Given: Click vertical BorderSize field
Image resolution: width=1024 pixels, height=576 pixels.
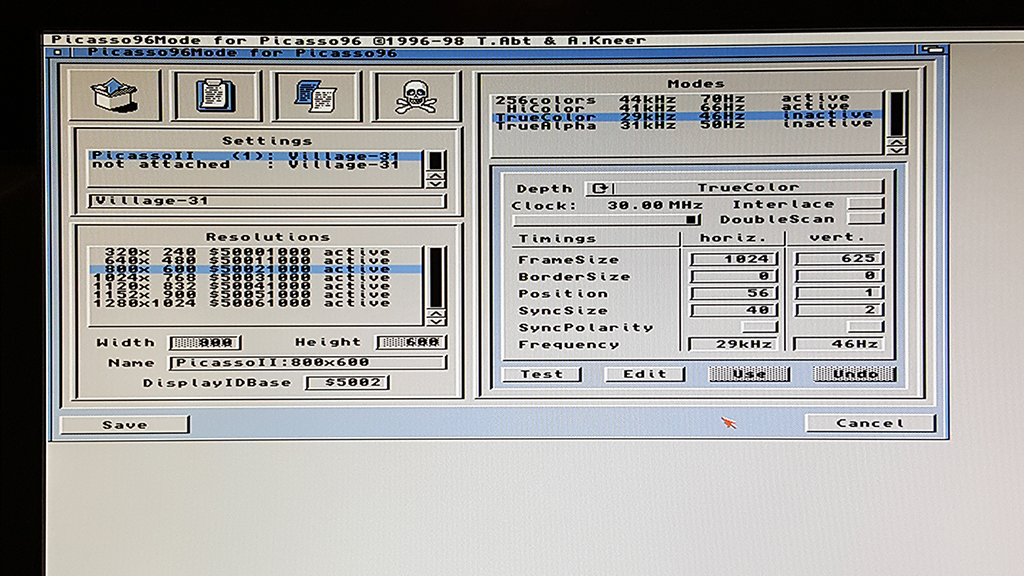Looking at the screenshot, I should (x=839, y=275).
